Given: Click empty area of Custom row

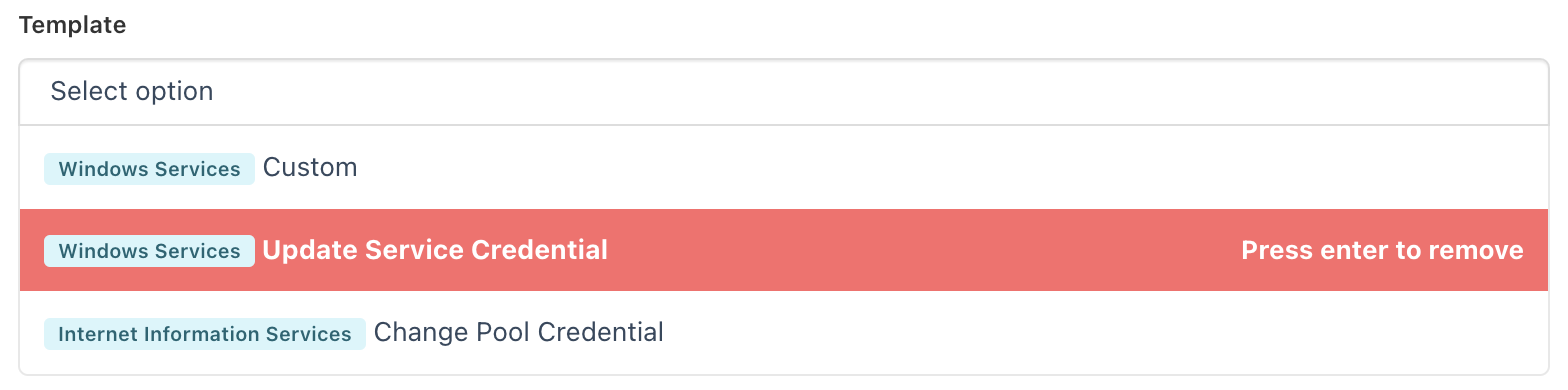Looking at the screenshot, I should click(950, 168).
